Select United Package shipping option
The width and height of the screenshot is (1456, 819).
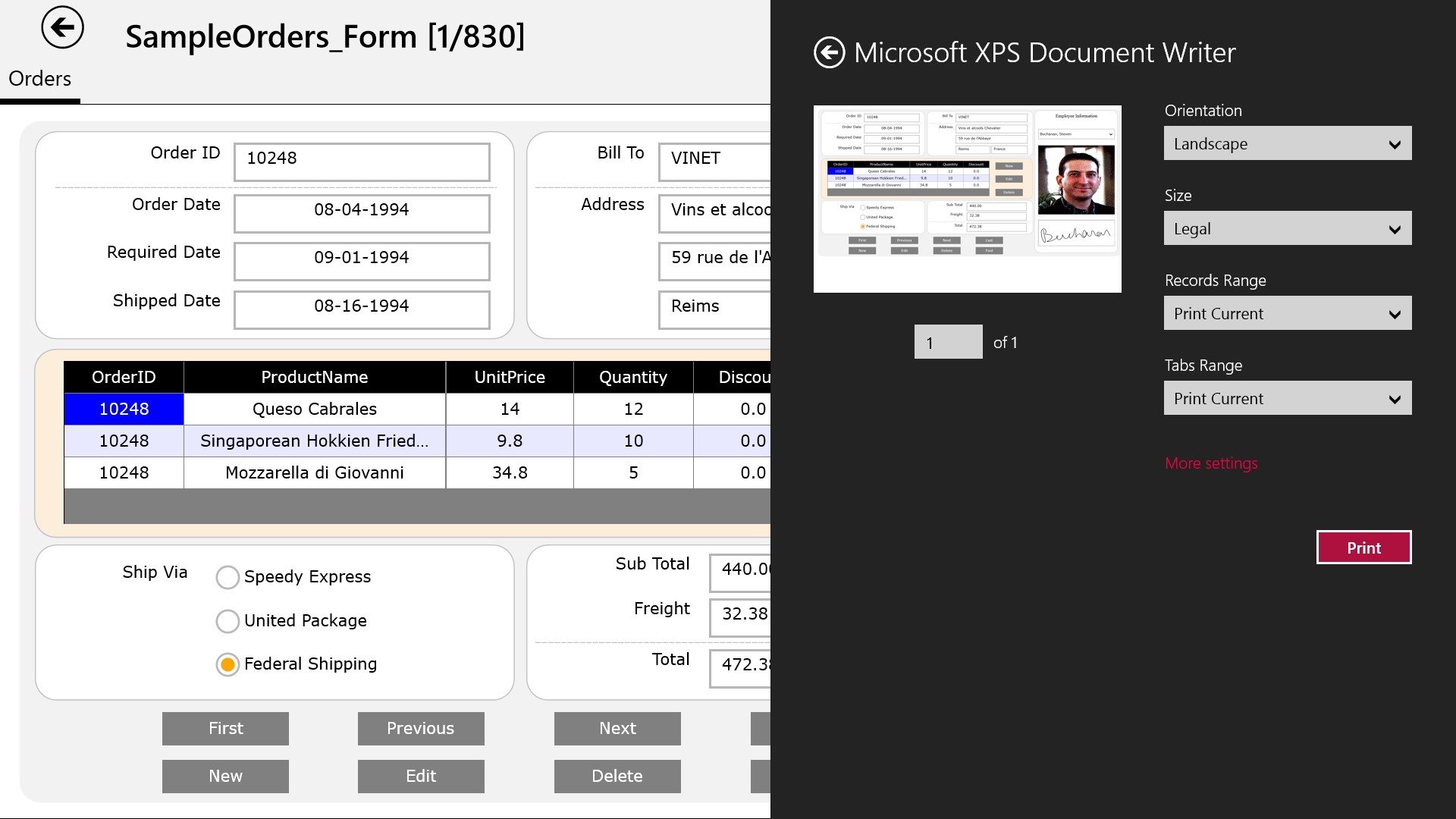point(227,621)
